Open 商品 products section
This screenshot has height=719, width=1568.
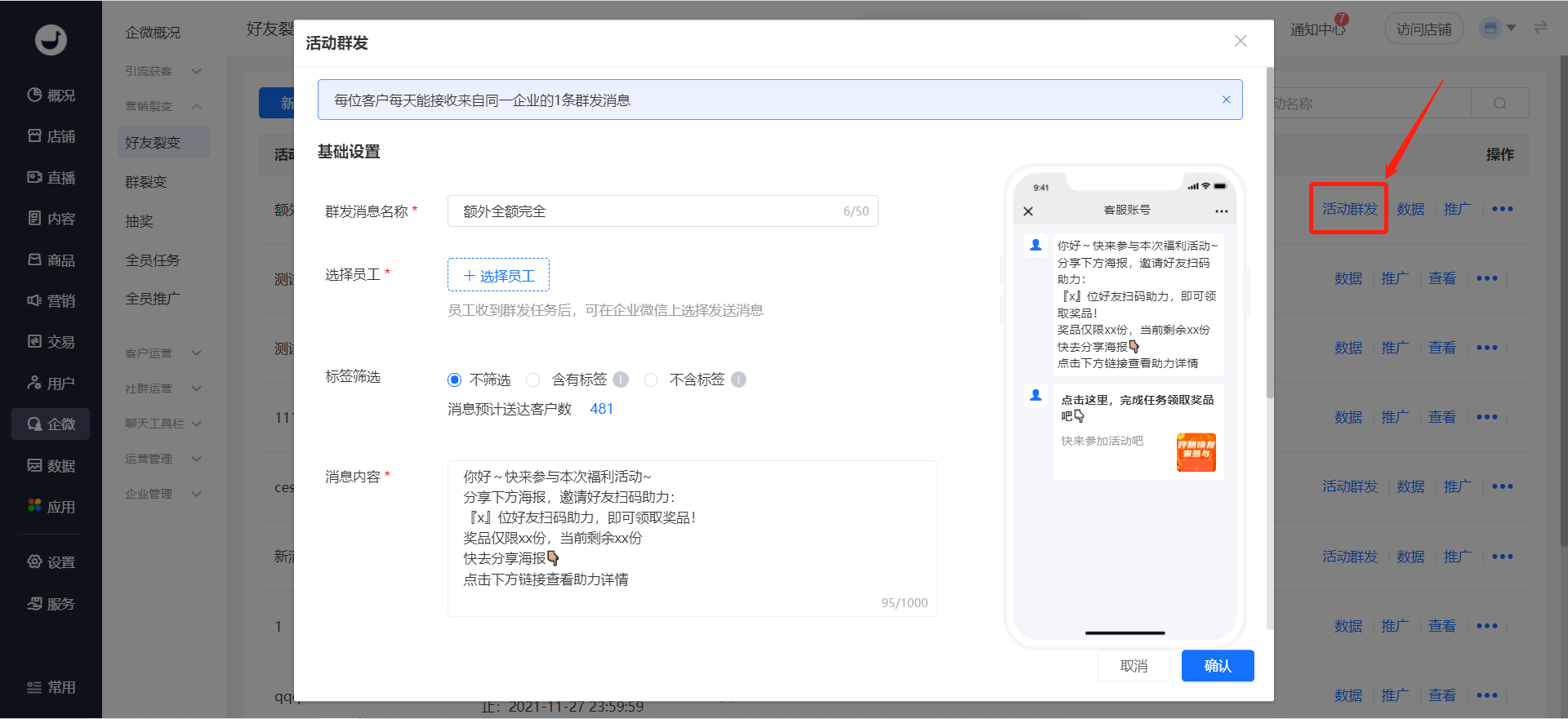[51, 260]
